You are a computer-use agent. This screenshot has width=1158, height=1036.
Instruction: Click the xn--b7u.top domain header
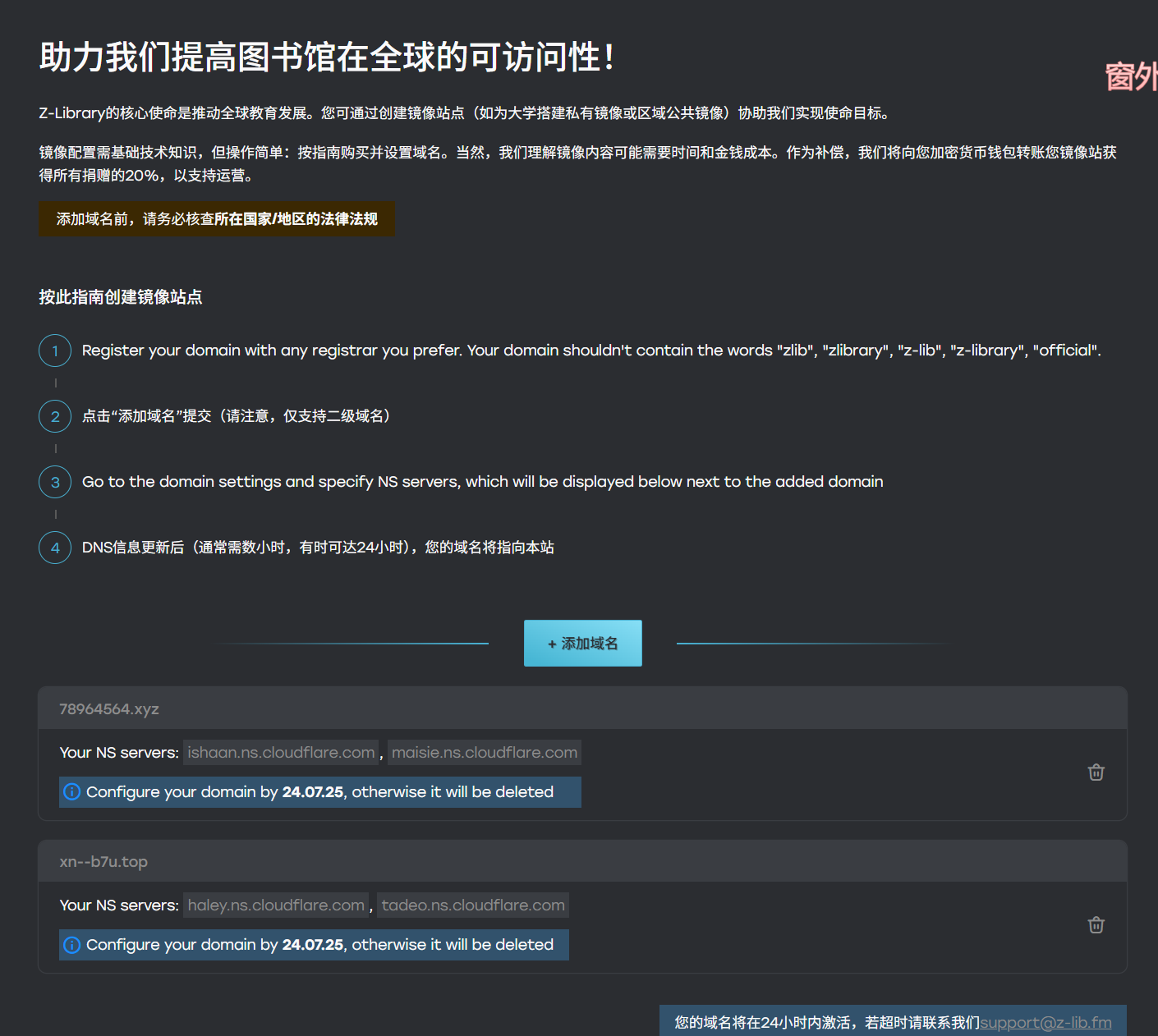point(582,861)
